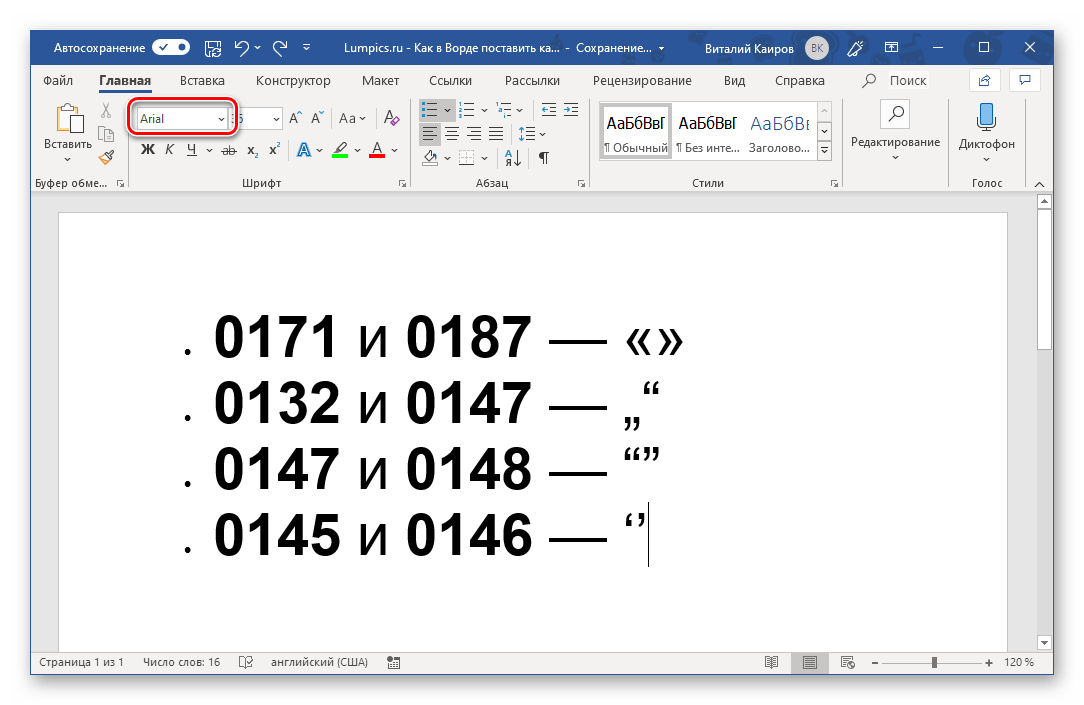Toggle bold Ж formatting

[x=148, y=149]
